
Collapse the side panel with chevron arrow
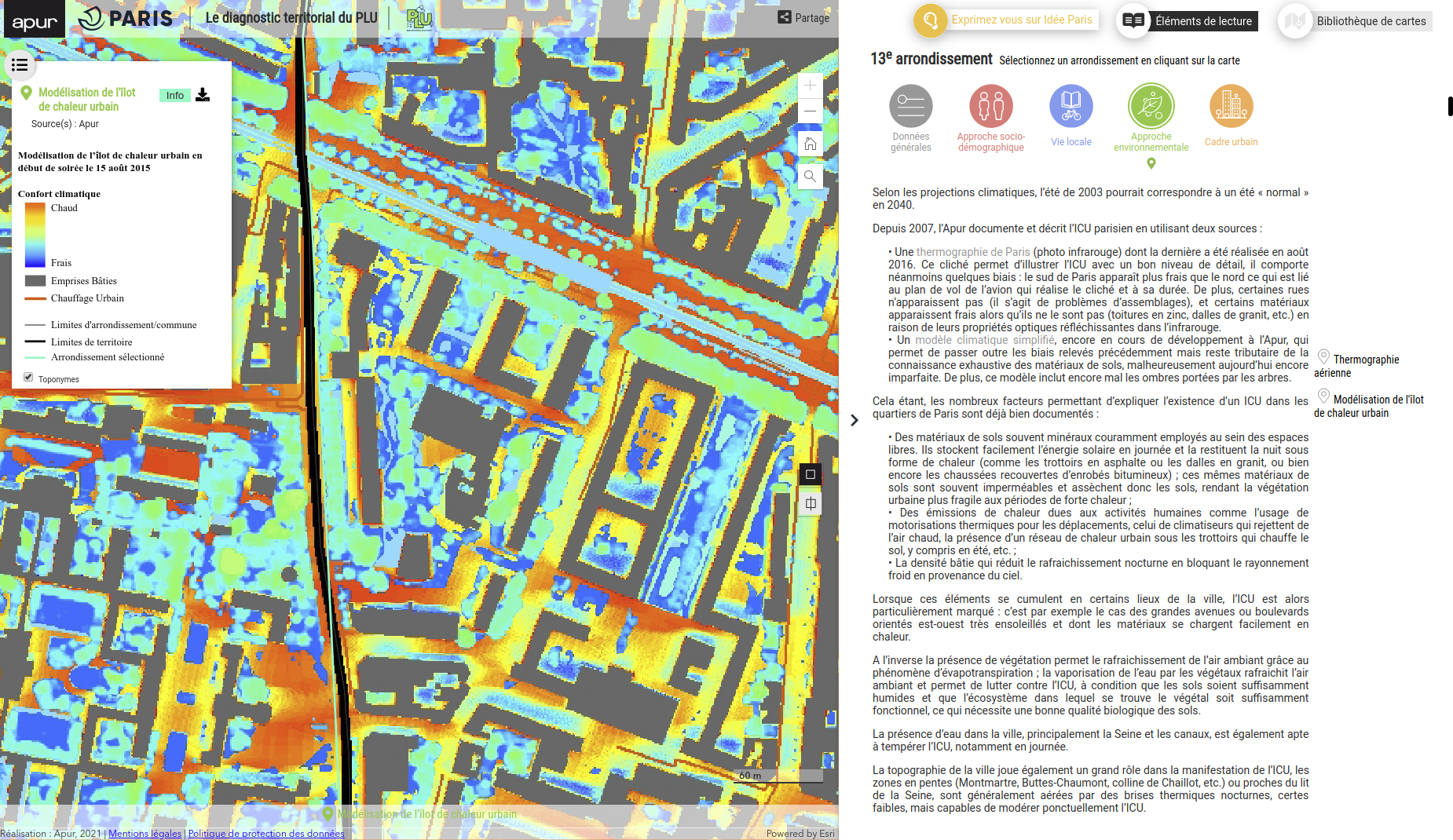click(855, 420)
